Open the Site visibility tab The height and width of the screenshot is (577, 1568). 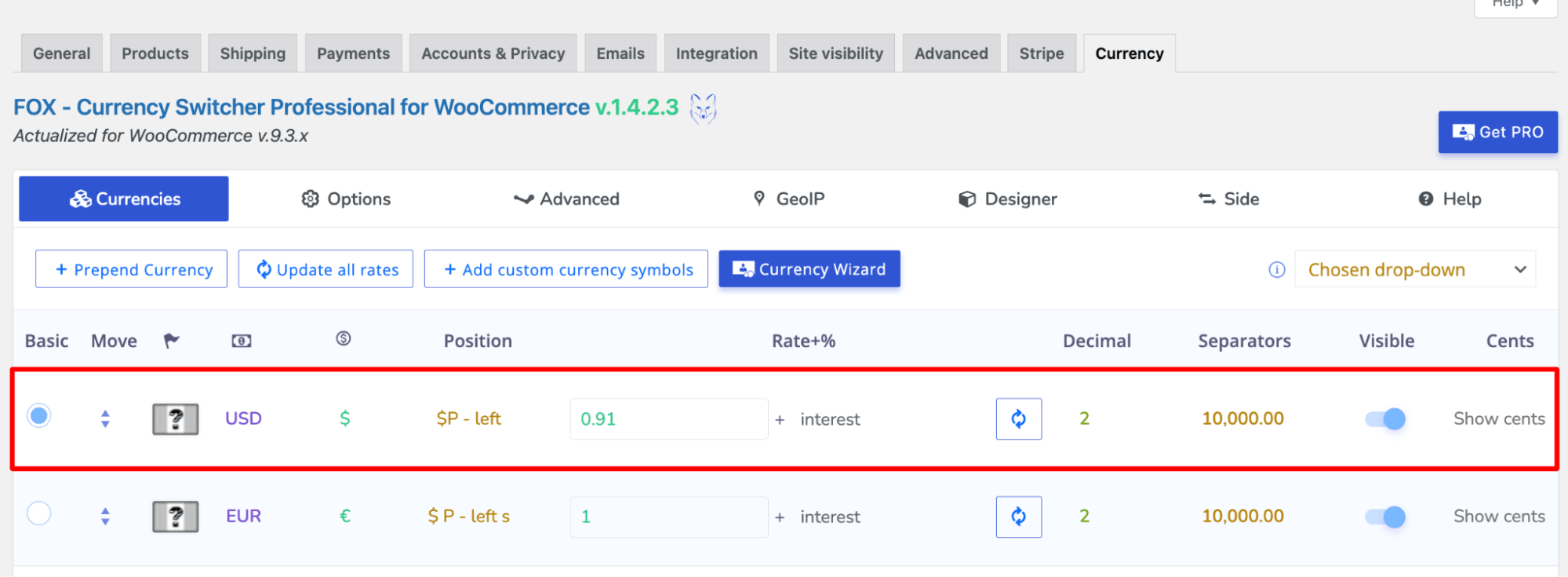836,53
